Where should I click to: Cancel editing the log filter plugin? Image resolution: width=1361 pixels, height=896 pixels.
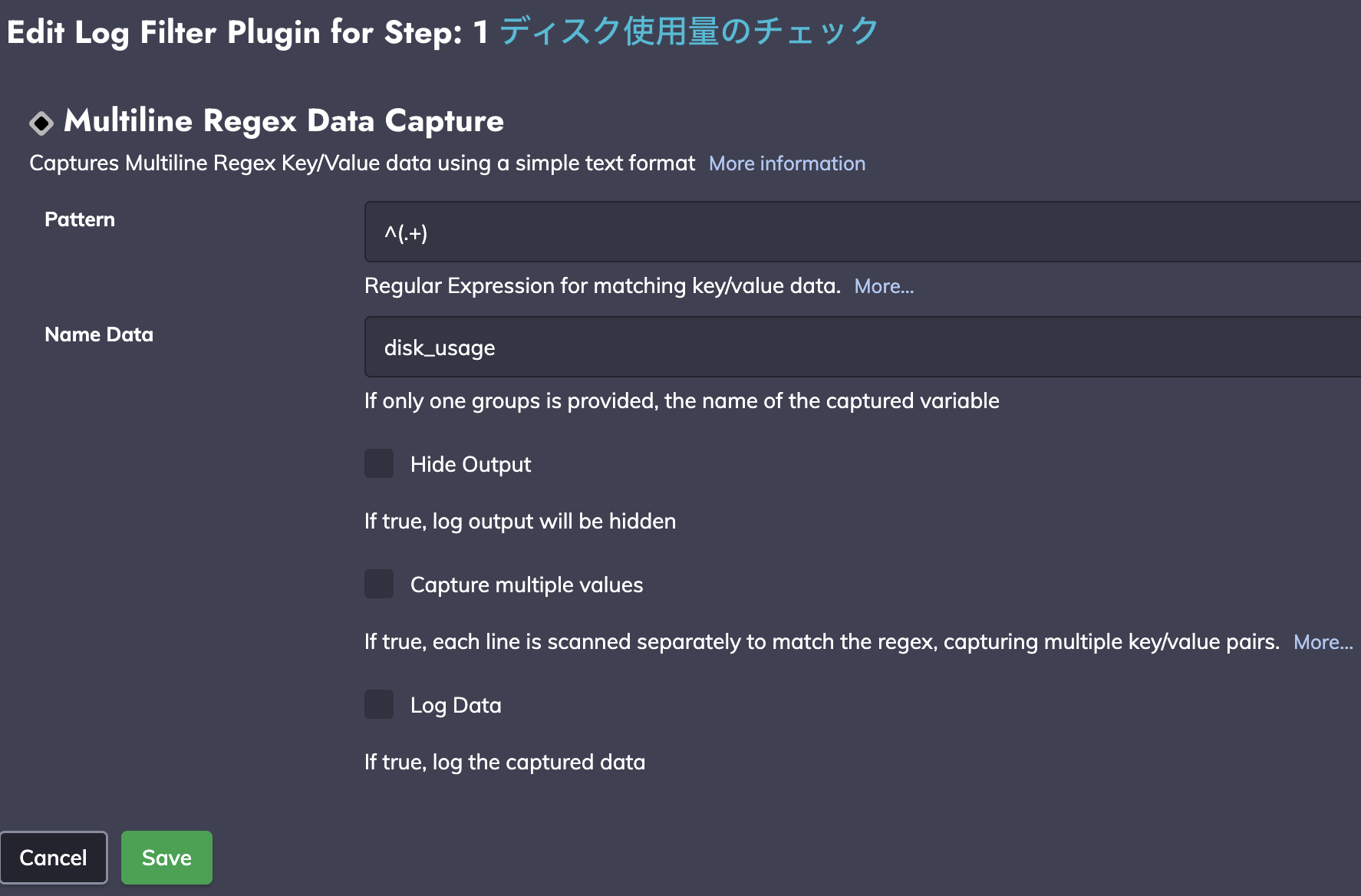(x=54, y=858)
